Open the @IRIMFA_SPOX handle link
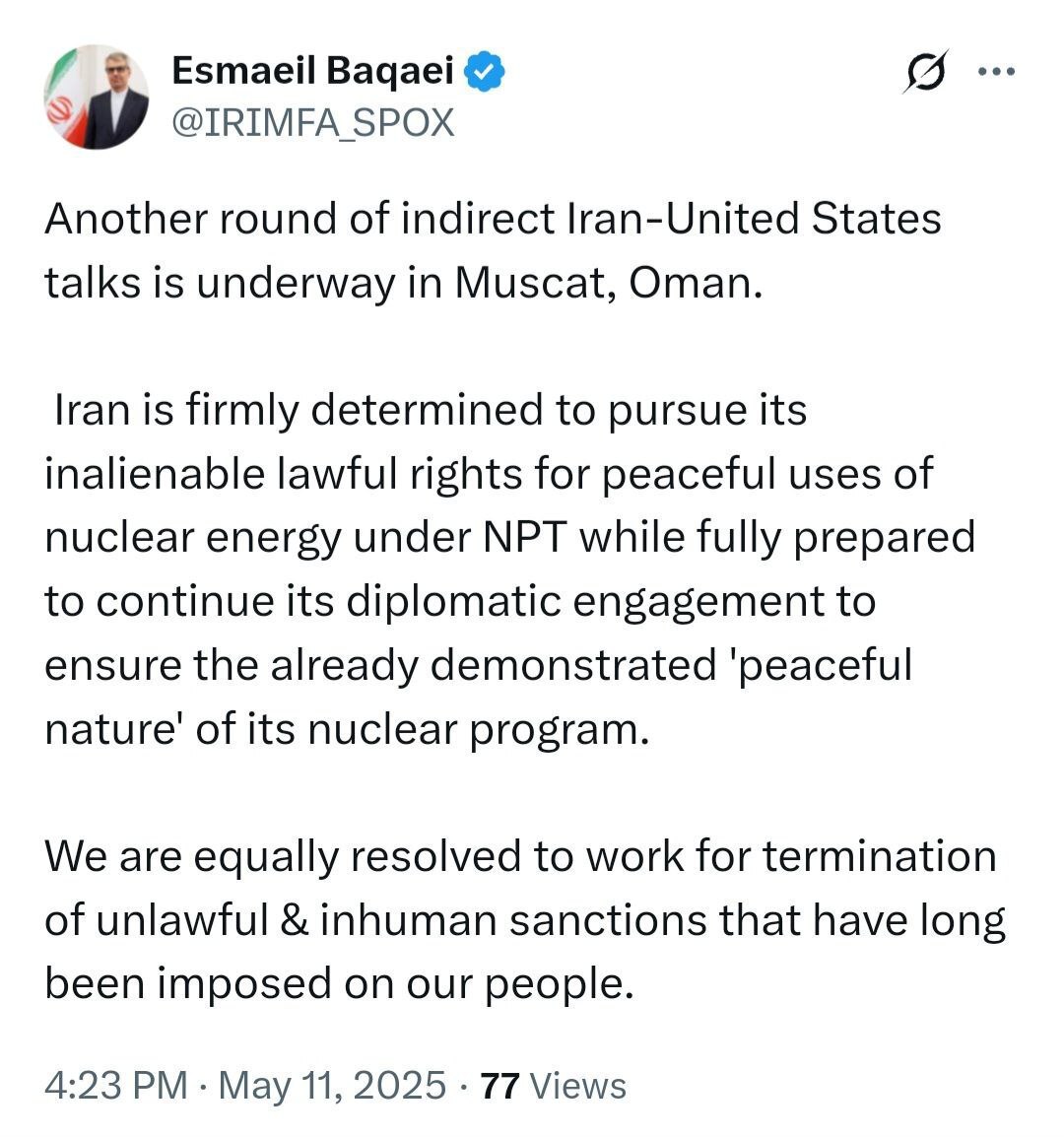The width and height of the screenshot is (1064, 1137). tap(312, 122)
